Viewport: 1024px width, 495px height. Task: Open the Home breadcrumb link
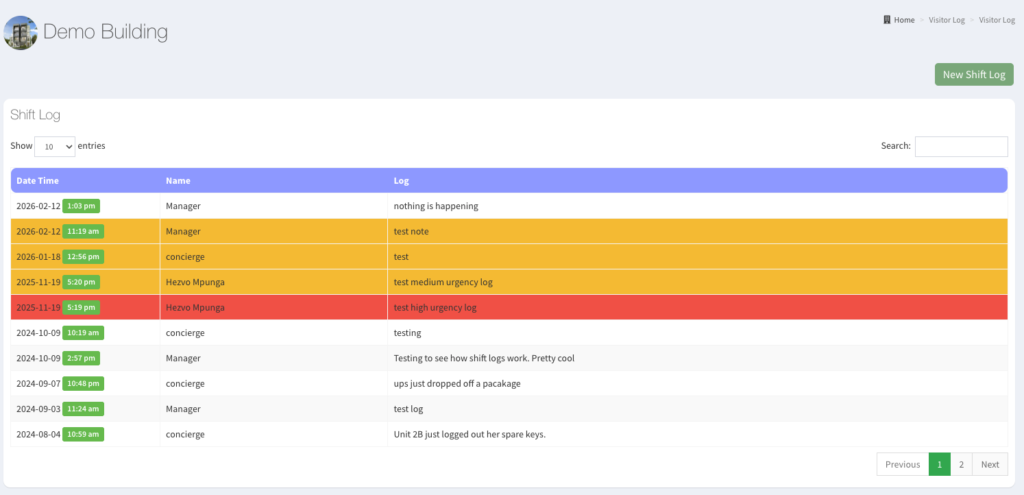[x=904, y=20]
